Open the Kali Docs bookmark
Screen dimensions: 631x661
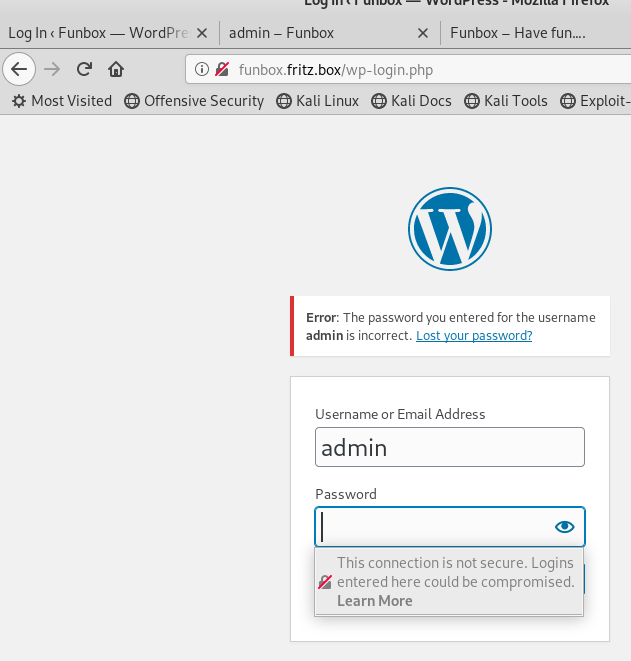point(411,101)
